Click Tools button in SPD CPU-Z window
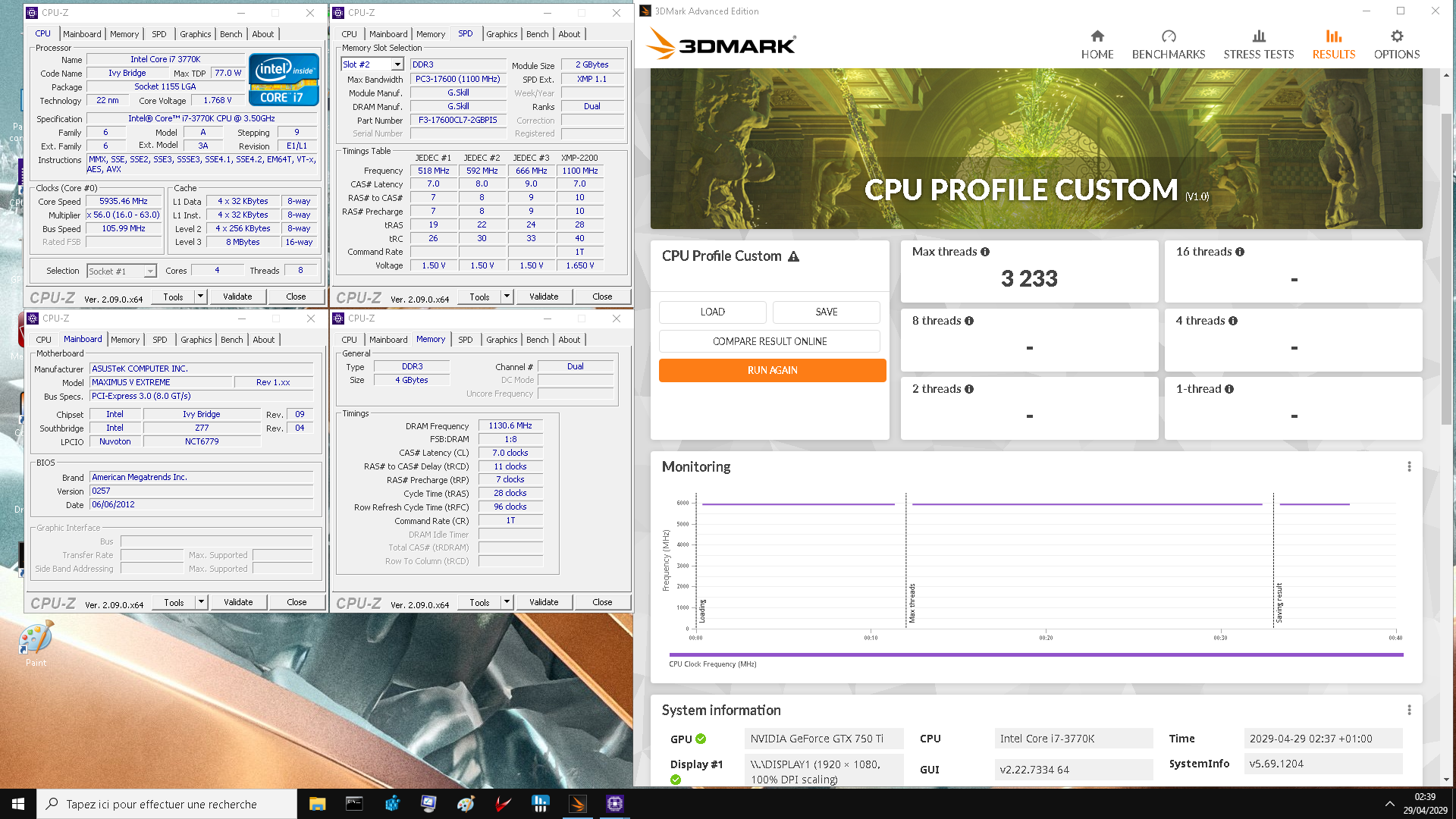Image resolution: width=1456 pixels, height=819 pixels. (479, 297)
